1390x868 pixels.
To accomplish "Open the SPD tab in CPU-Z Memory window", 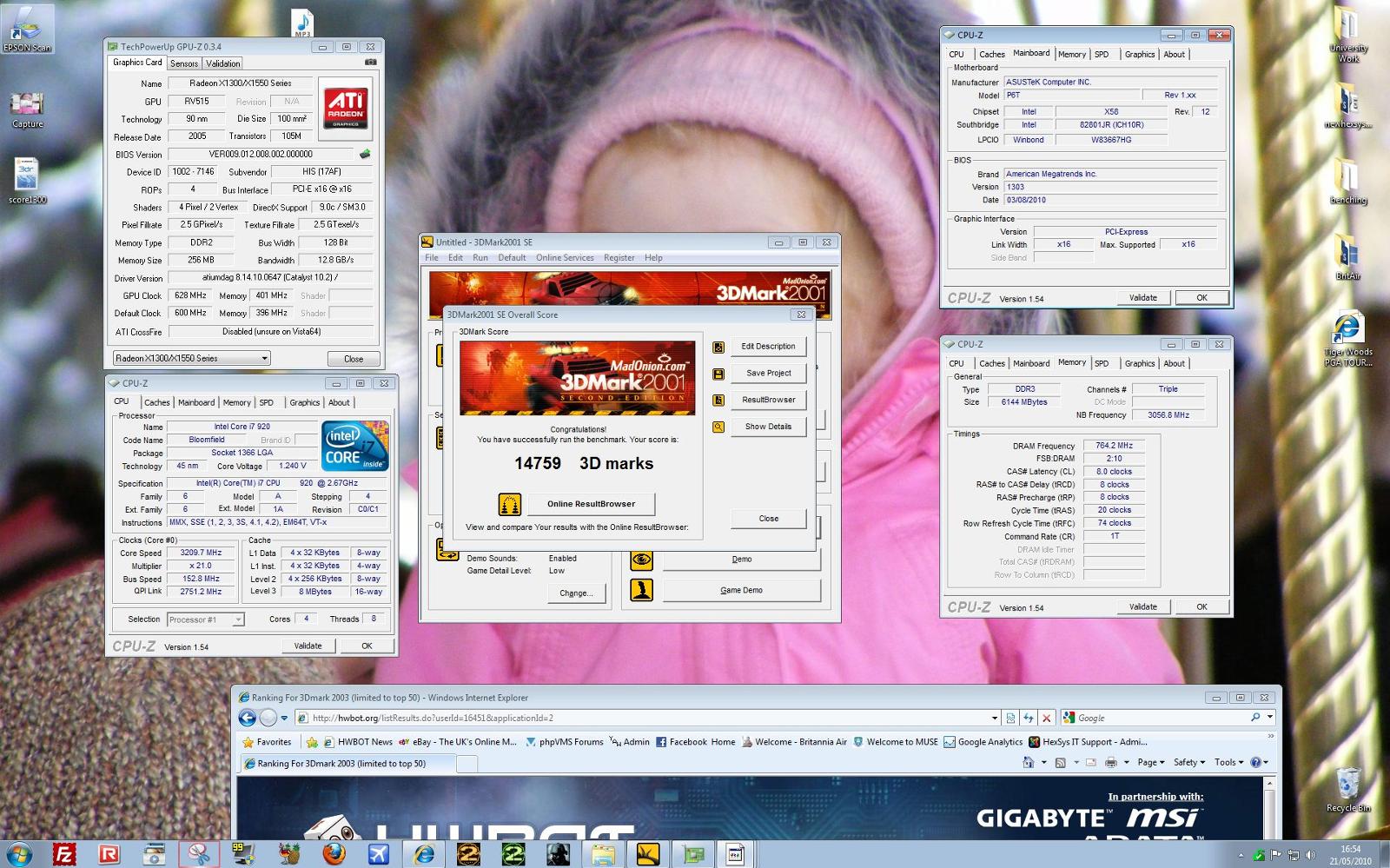I will tap(1102, 363).
